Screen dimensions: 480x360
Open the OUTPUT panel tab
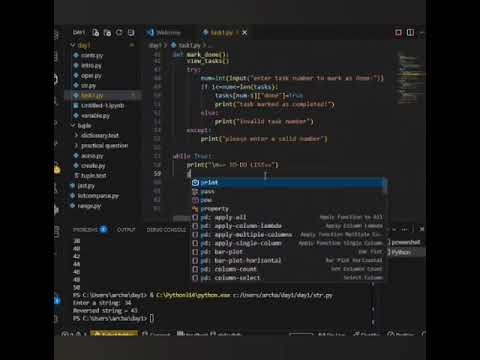pyautogui.click(x=126, y=230)
